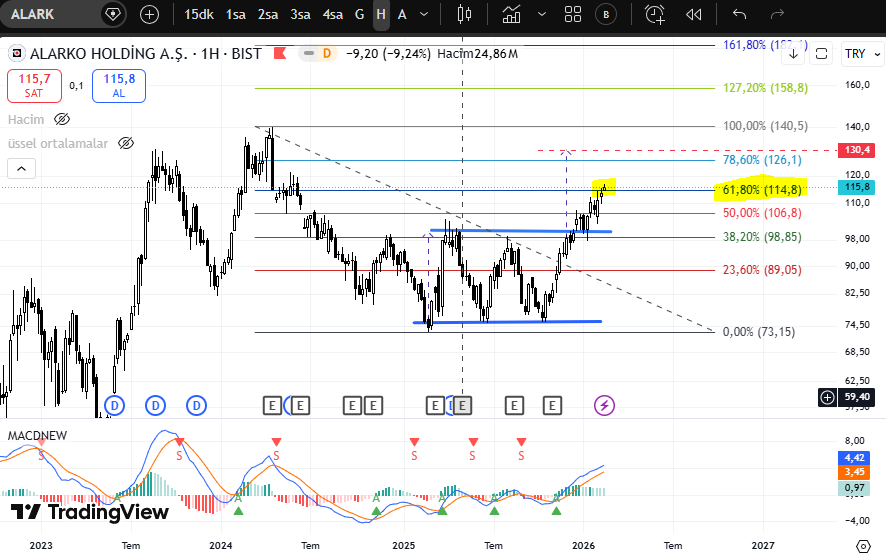Image resolution: width=886 pixels, height=554 pixels.
Task: Click the third D dividend marker
Action: 197,405
